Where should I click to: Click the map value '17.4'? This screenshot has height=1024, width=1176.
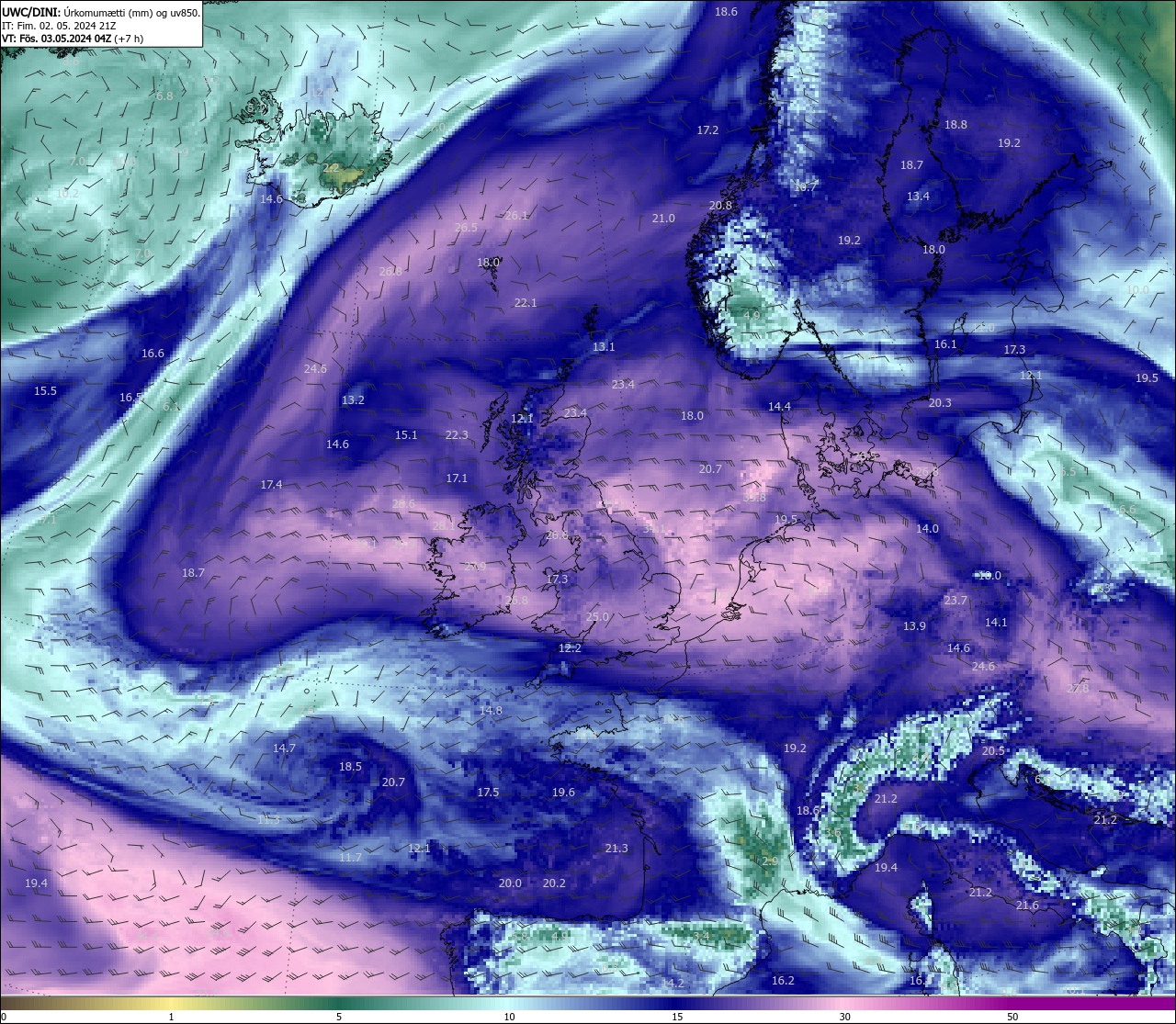(271, 484)
